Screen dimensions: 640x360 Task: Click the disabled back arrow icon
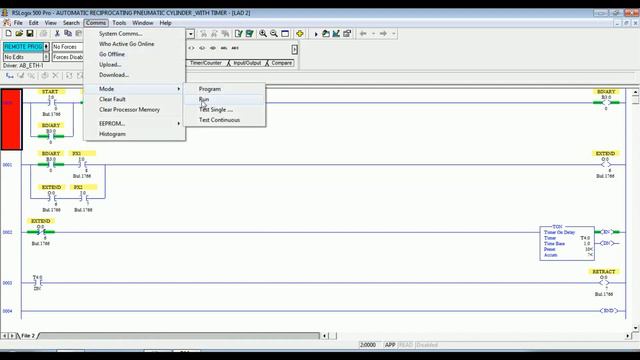[x=363, y=33]
